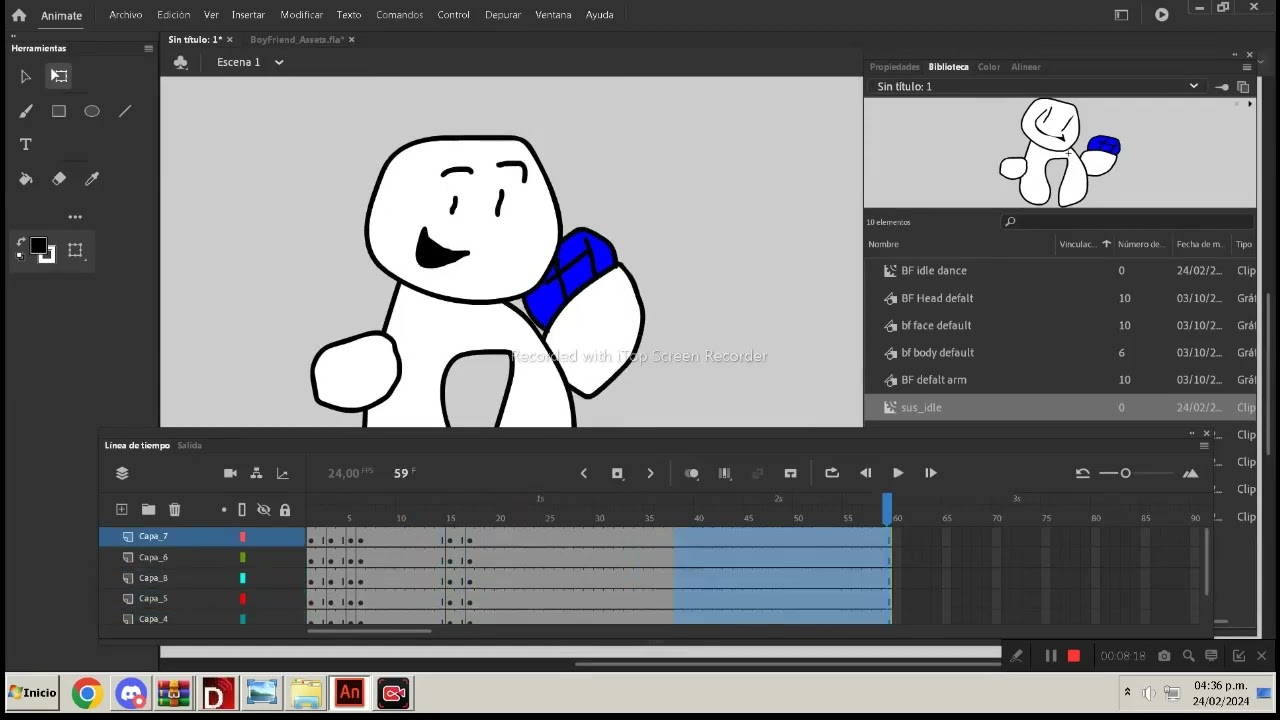1280x720 pixels.
Task: Show layer parenting view in timeline
Action: pyautogui.click(x=256, y=473)
